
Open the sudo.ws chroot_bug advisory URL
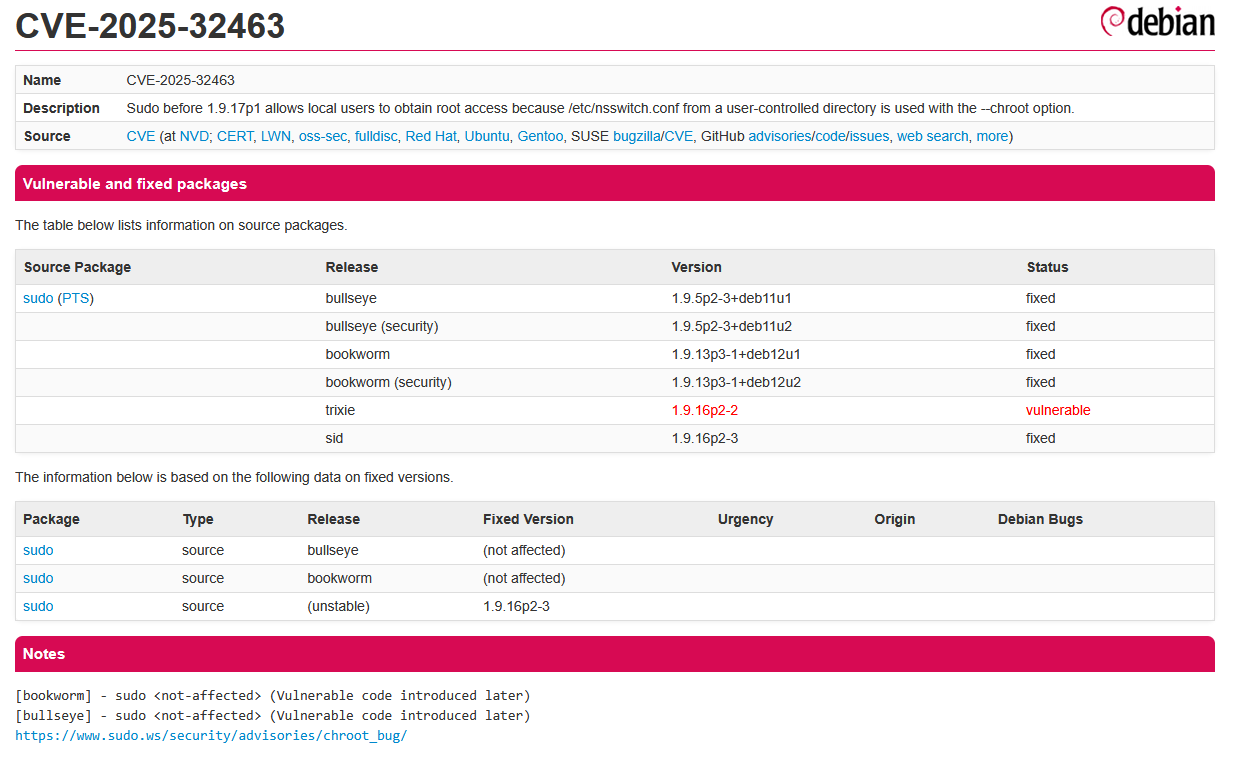tap(211, 735)
